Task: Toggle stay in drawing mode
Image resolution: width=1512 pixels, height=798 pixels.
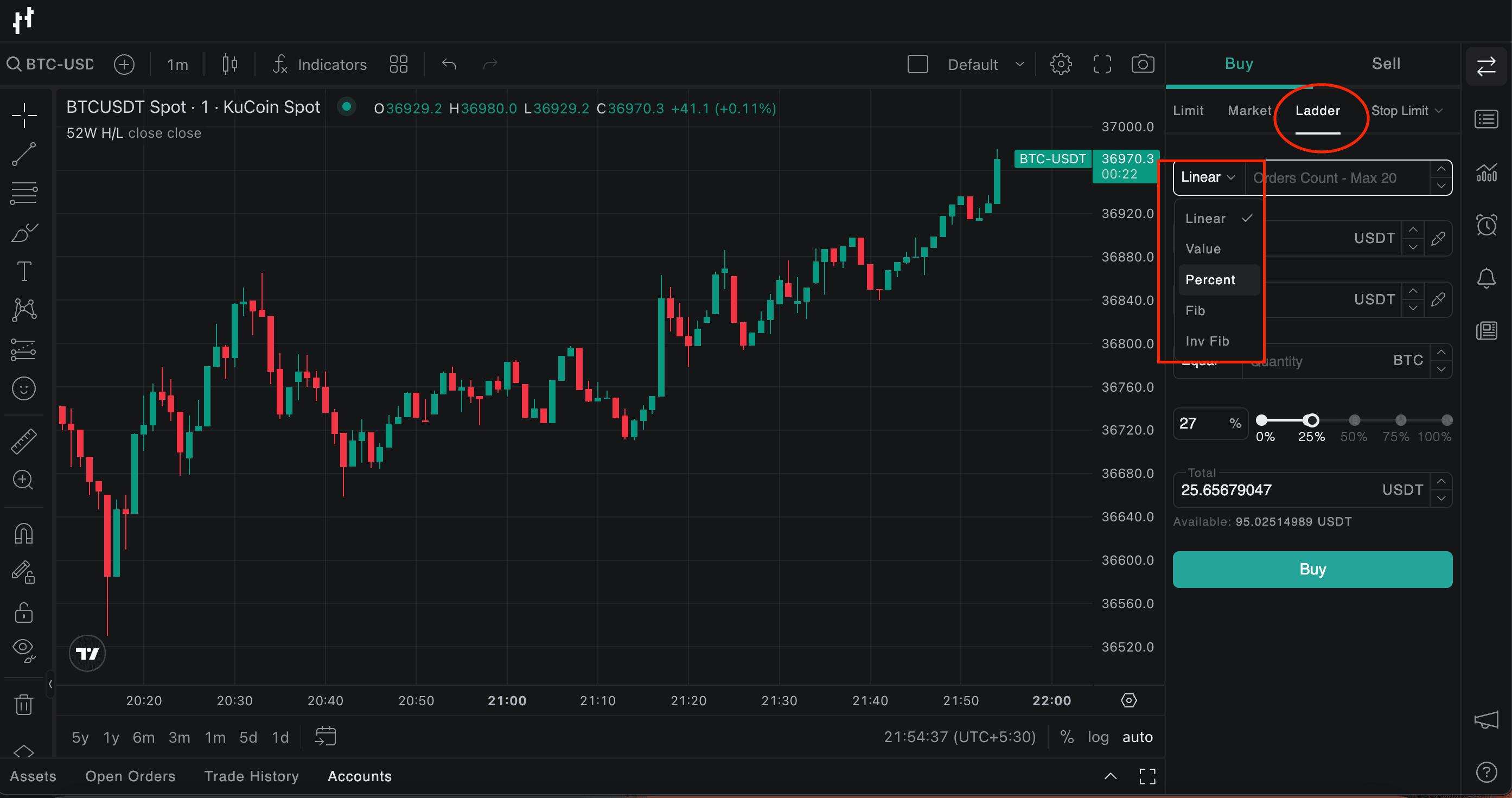Action: pos(23,573)
